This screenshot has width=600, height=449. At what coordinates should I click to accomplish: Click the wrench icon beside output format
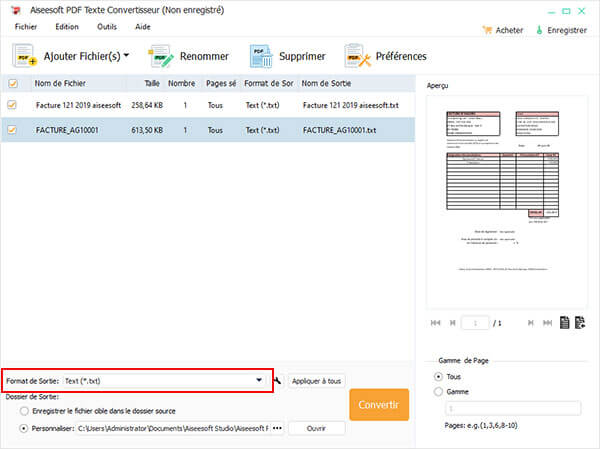[278, 381]
